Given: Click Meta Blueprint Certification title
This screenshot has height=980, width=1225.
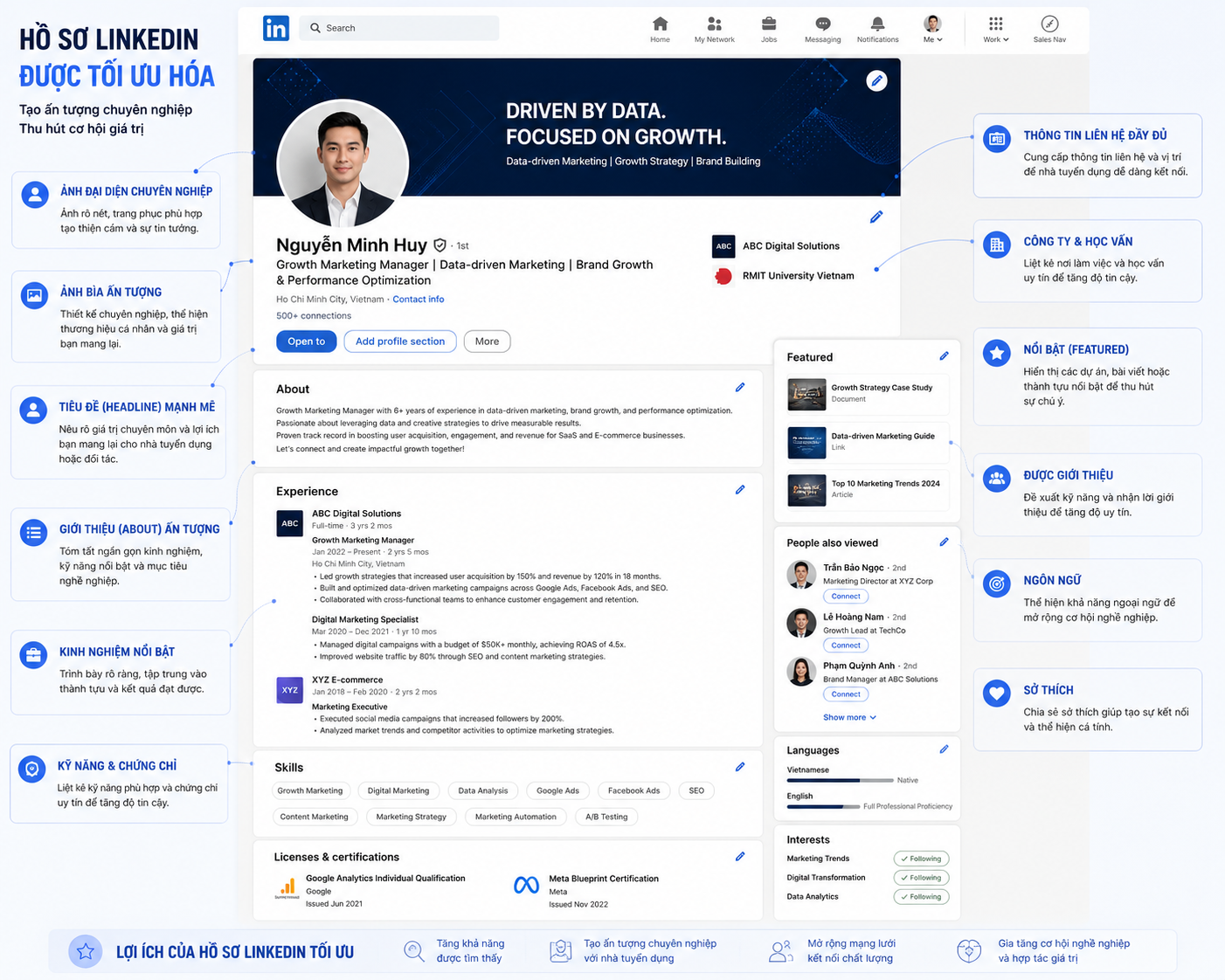Looking at the screenshot, I should (x=604, y=879).
